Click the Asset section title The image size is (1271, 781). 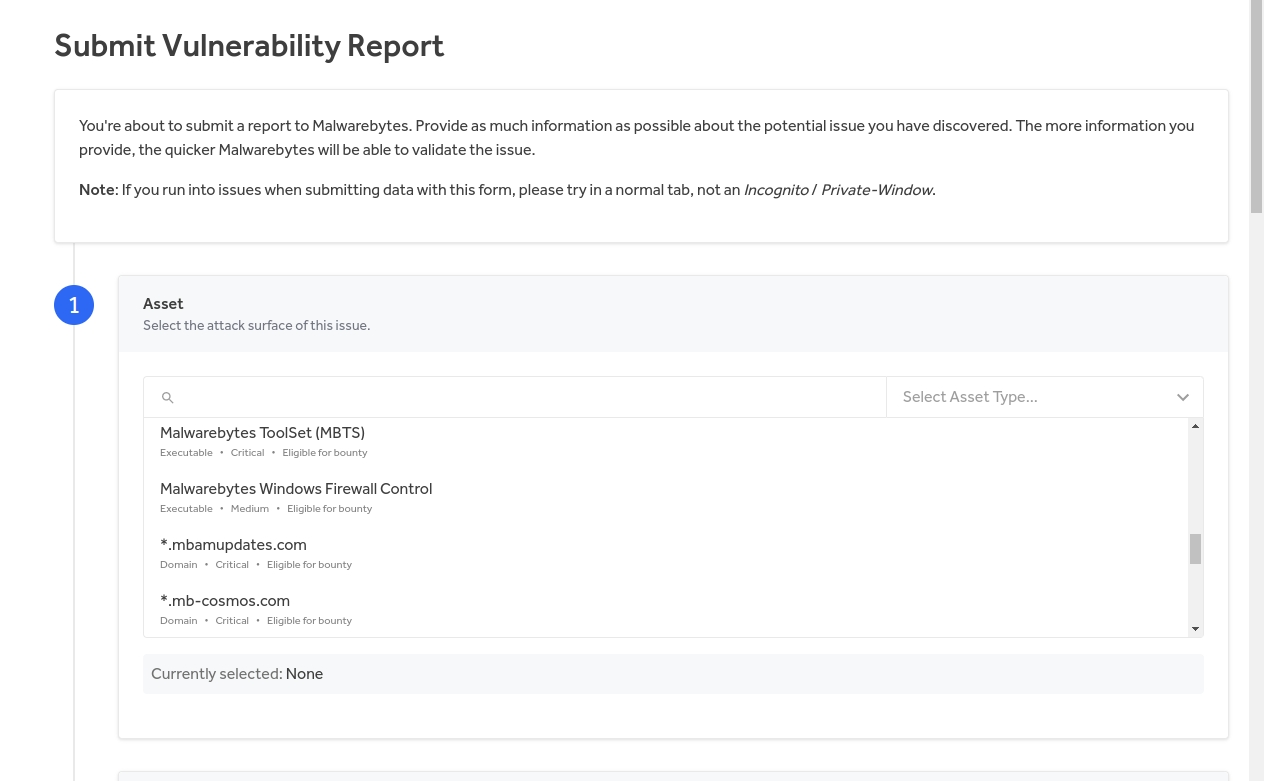point(163,304)
